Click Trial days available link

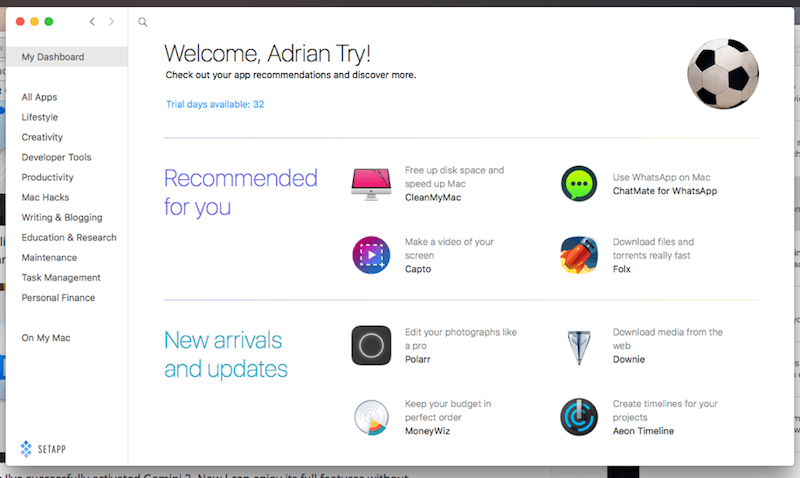[215, 104]
